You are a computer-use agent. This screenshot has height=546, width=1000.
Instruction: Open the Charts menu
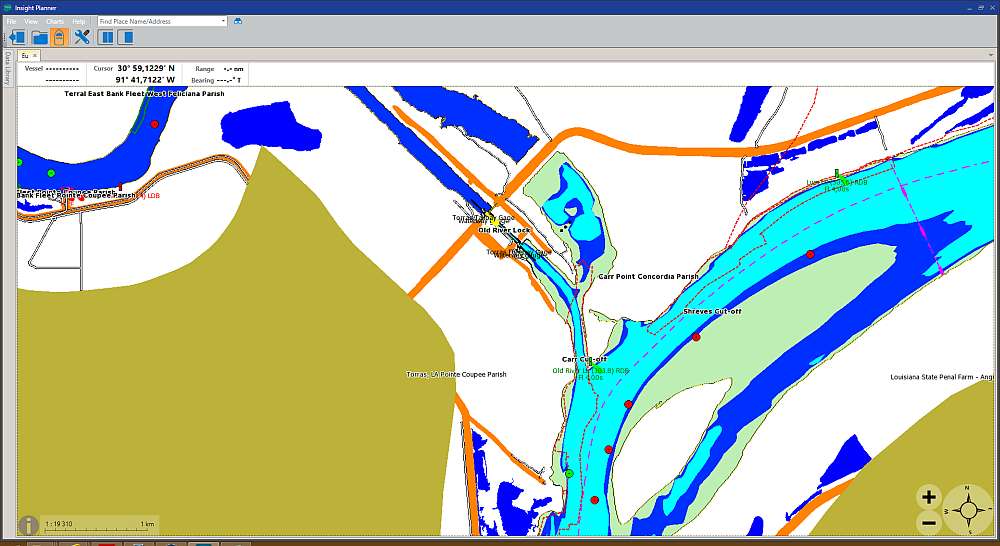(55, 21)
